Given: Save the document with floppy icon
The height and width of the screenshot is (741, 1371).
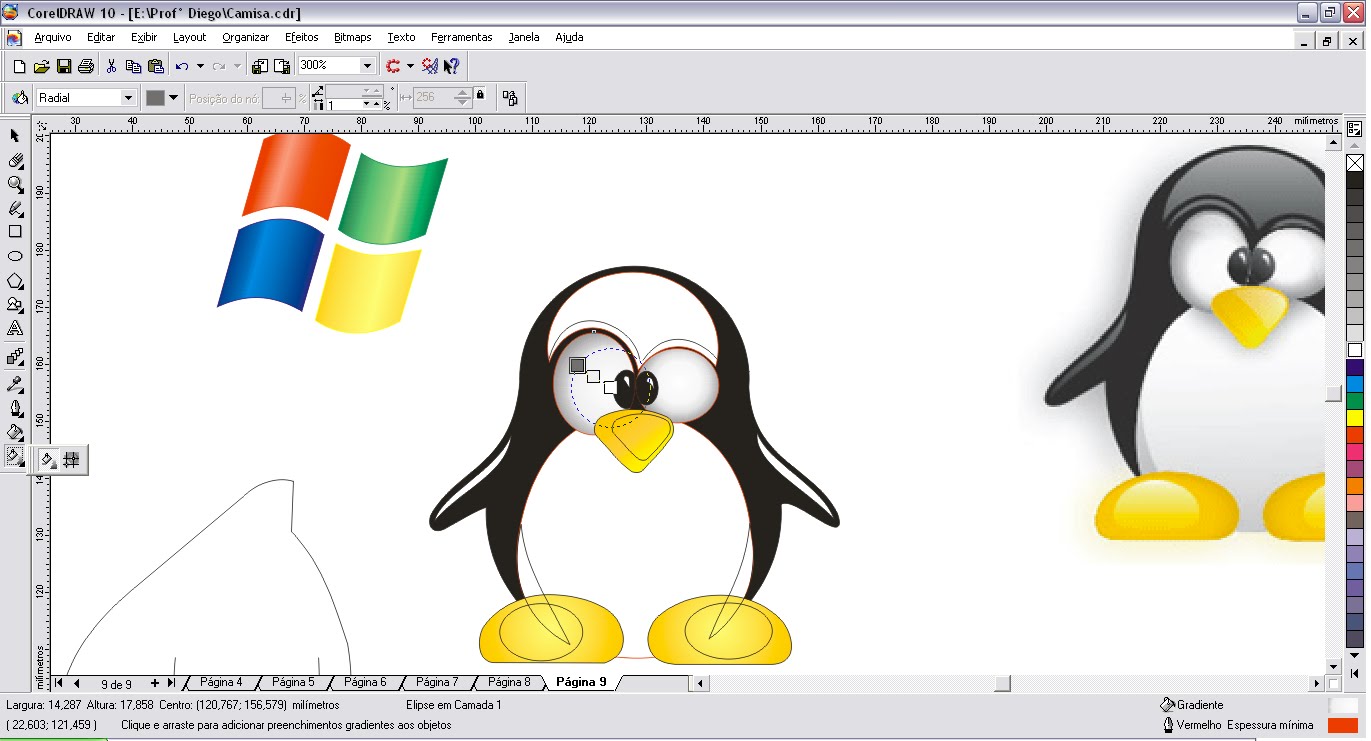Looking at the screenshot, I should (64, 66).
